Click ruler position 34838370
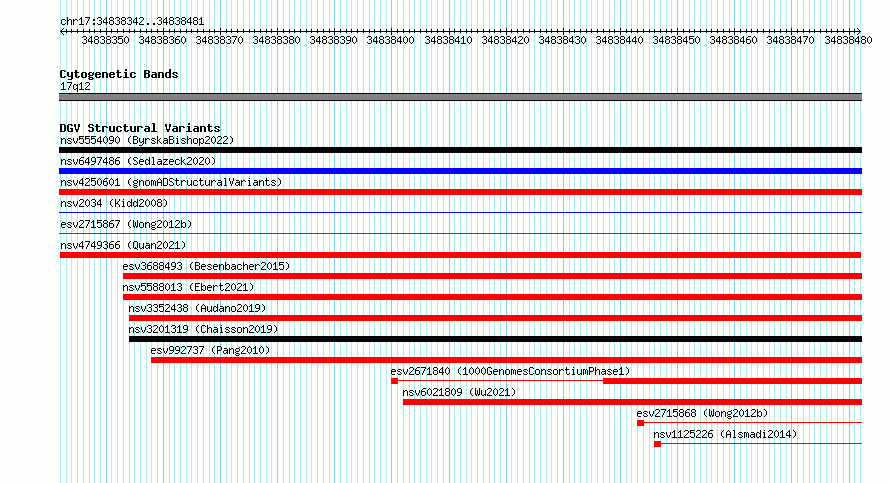 219,40
